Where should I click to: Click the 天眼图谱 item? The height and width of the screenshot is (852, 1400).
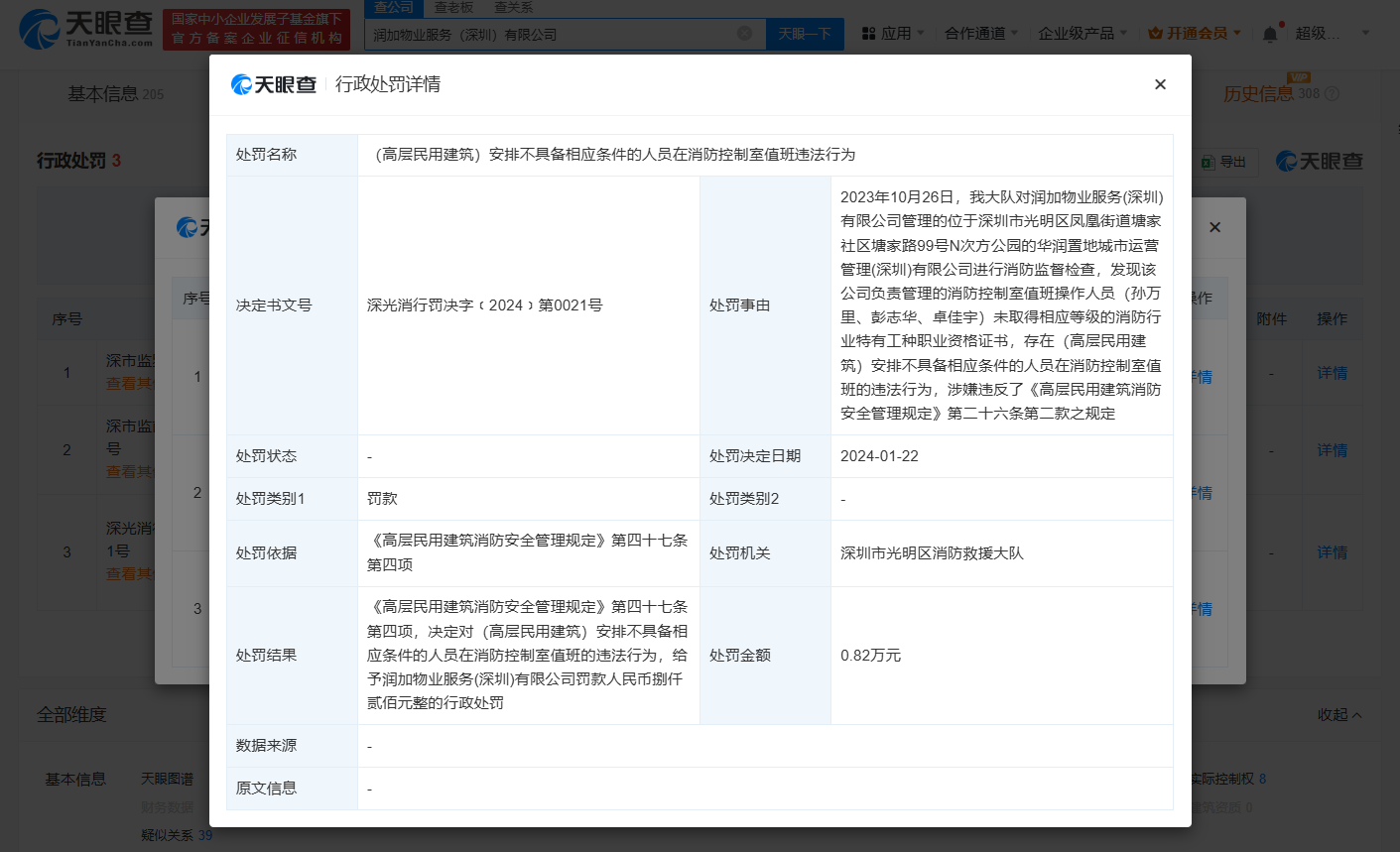[167, 780]
